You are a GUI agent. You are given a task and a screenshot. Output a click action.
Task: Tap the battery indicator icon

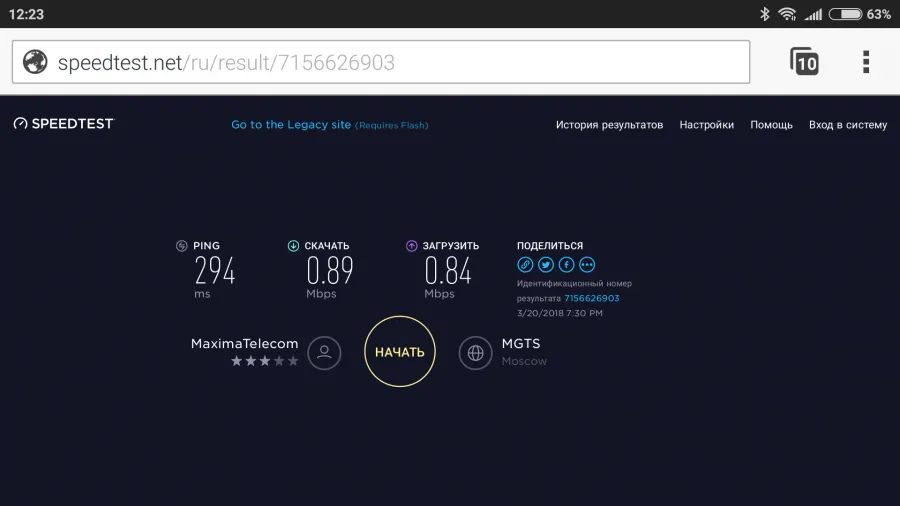tap(845, 14)
